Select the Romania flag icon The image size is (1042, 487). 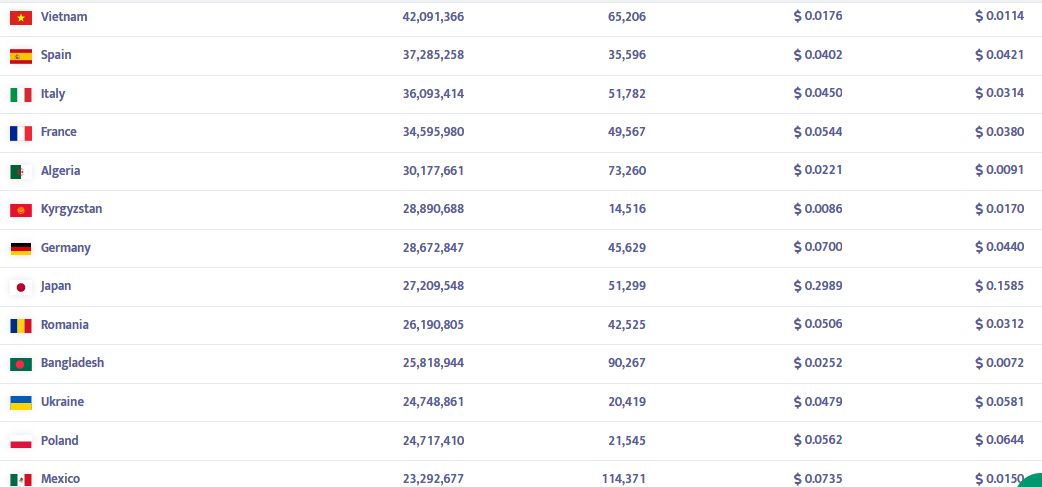pyautogui.click(x=21, y=325)
